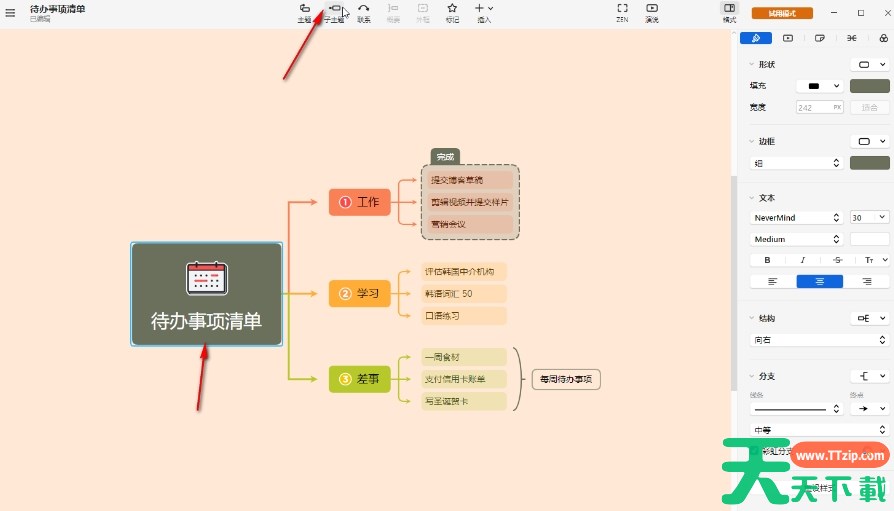Open the border thickness selector
Viewport: 894px width, 511px height.
796,163
